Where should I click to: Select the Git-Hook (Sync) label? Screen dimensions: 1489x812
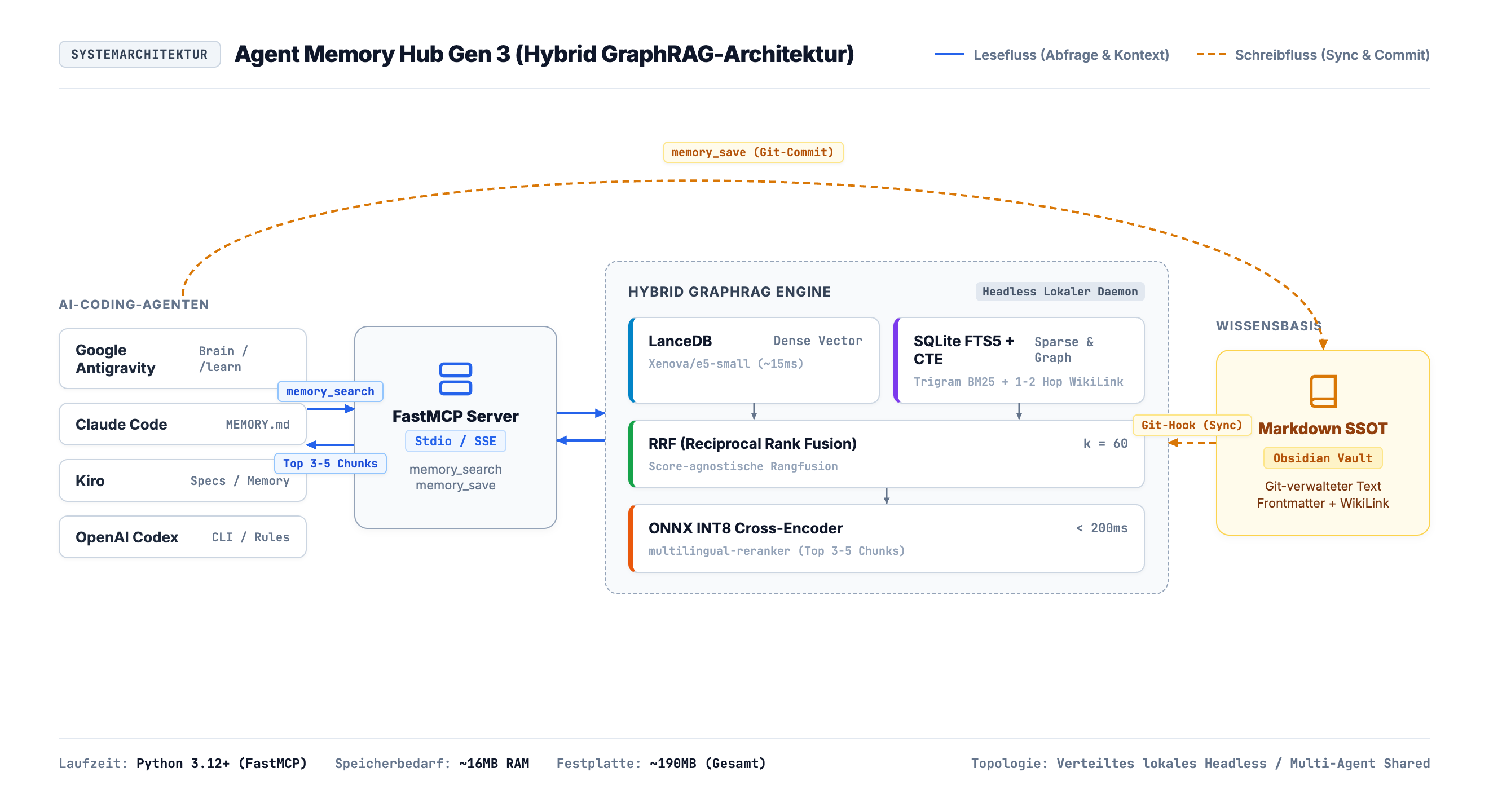click(1192, 425)
